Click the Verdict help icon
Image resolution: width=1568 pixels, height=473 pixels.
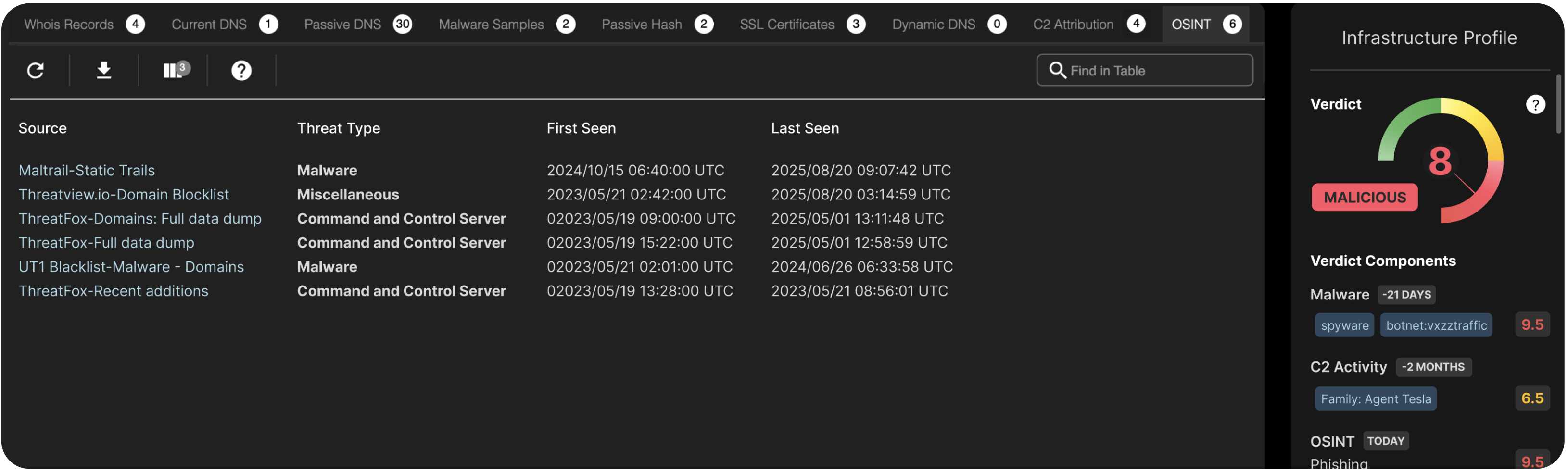1535,105
